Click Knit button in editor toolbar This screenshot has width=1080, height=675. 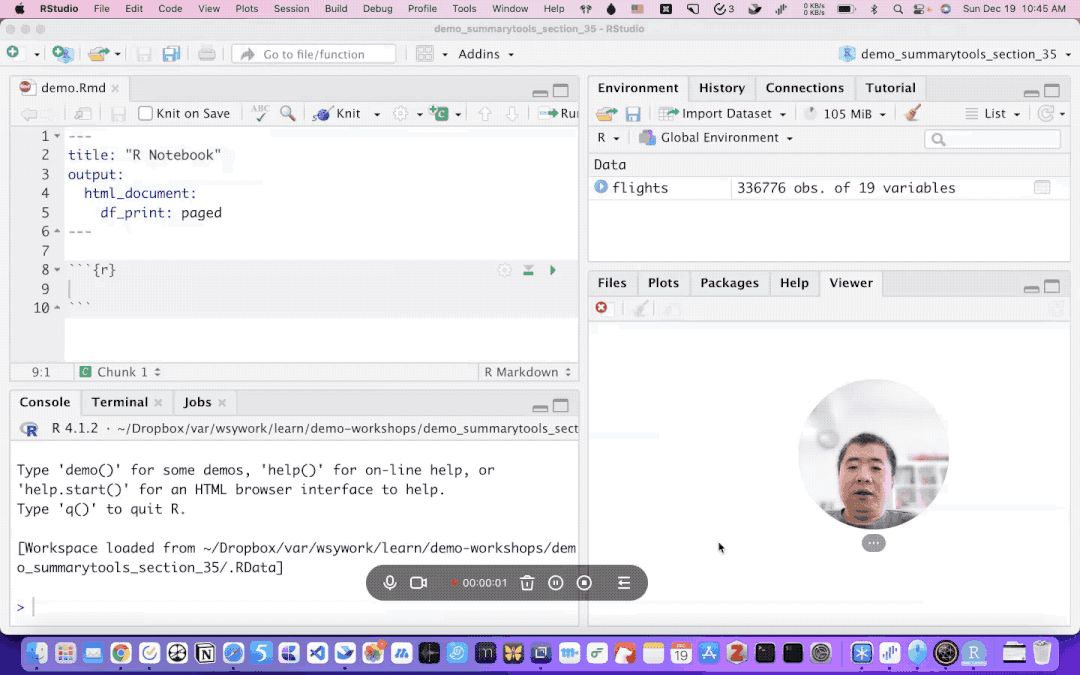(337, 114)
